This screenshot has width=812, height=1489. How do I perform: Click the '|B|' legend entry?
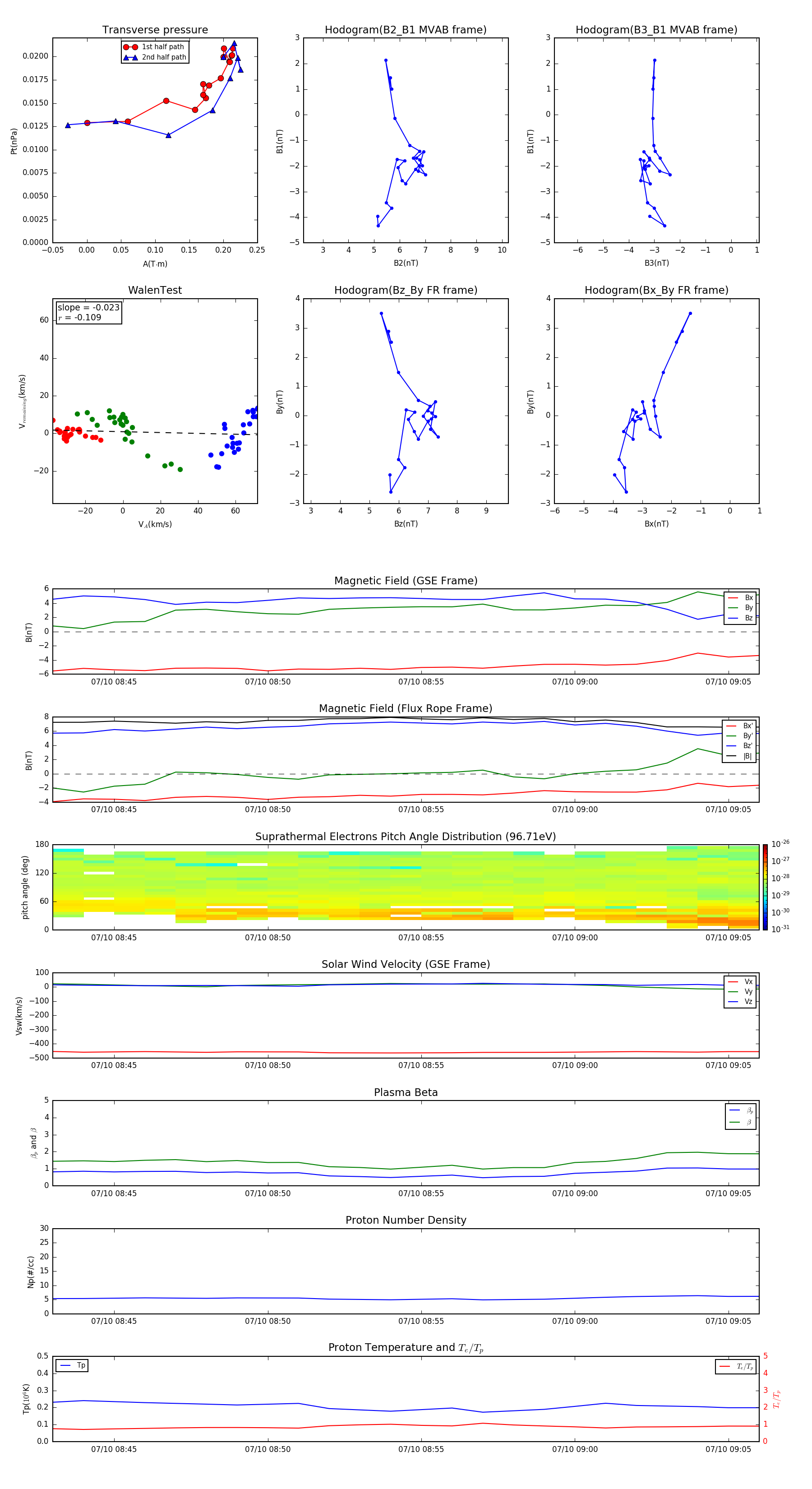[x=740, y=756]
